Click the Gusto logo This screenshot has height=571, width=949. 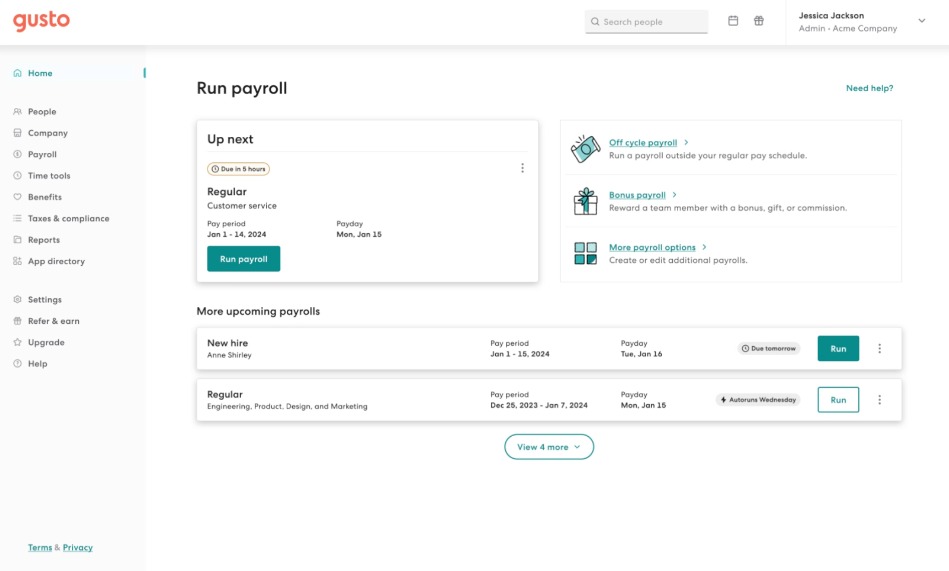(x=41, y=22)
